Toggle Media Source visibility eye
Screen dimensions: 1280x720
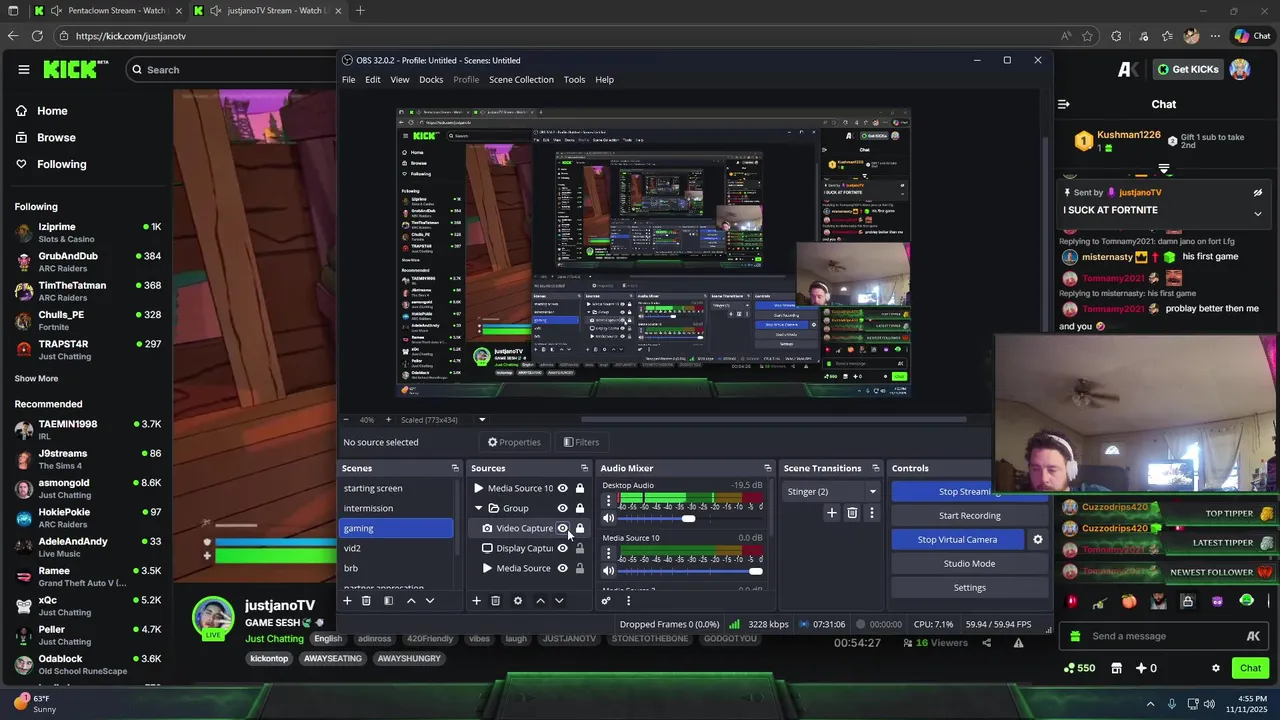(562, 568)
